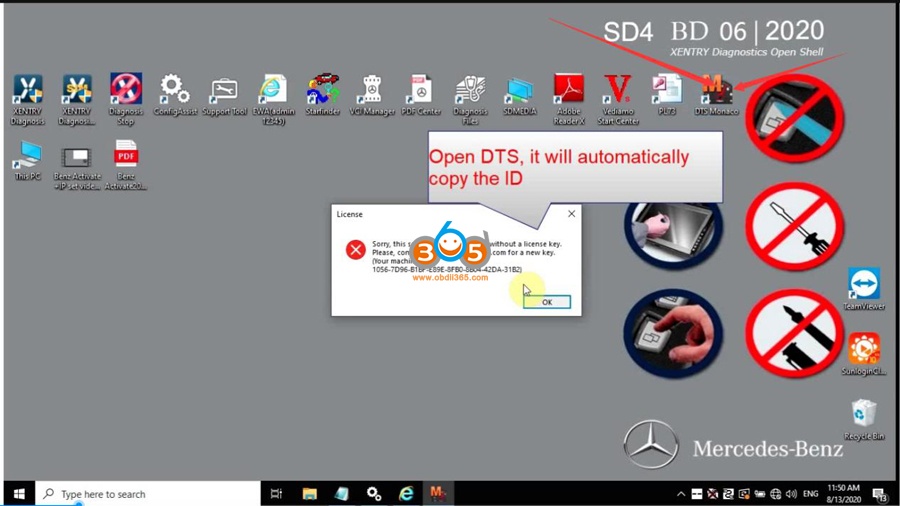Open the VCI Manager shortcut

pos(372,95)
